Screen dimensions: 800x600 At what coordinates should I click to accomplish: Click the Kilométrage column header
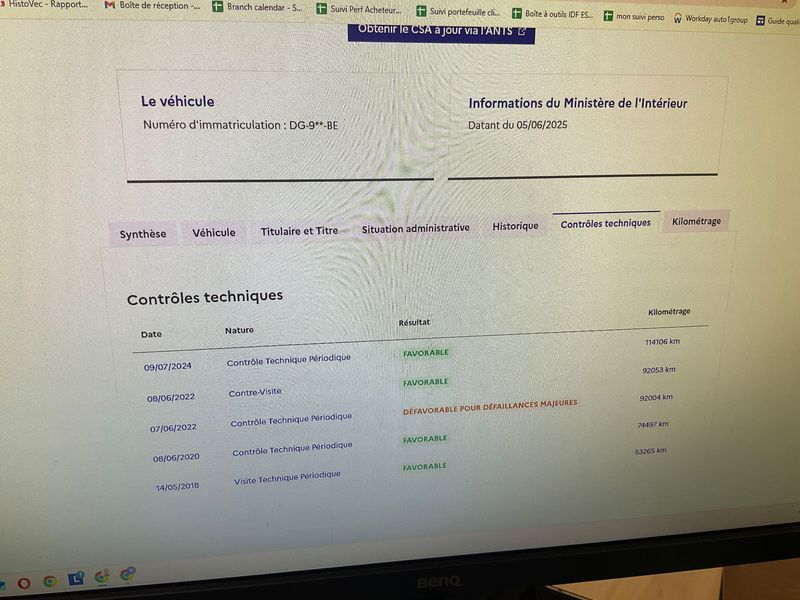pyautogui.click(x=669, y=312)
